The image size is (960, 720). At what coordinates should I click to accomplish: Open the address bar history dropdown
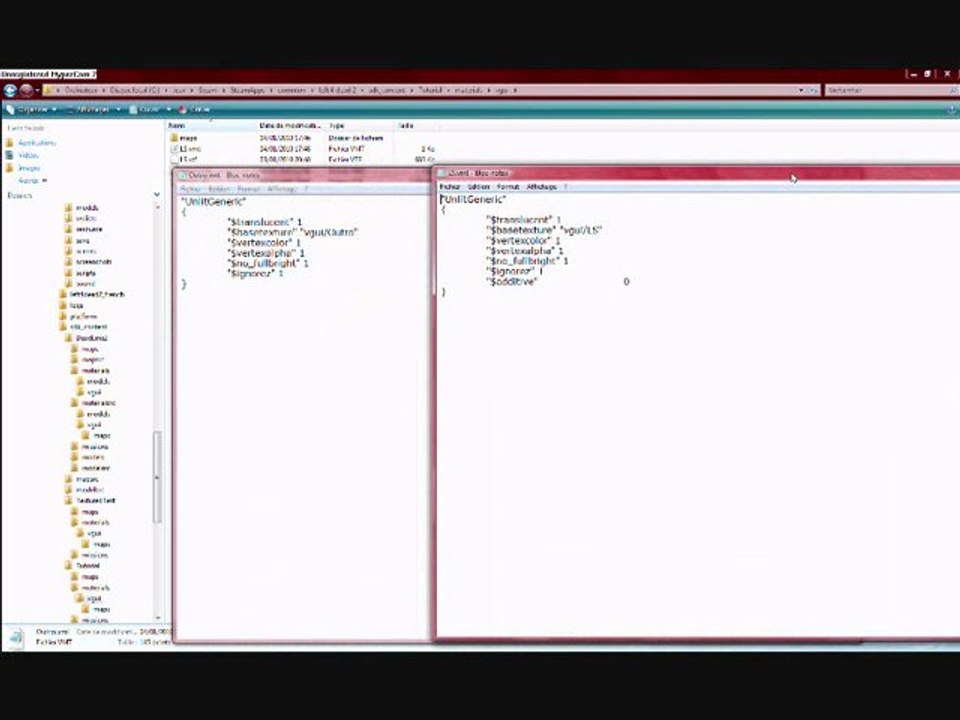[x=801, y=90]
